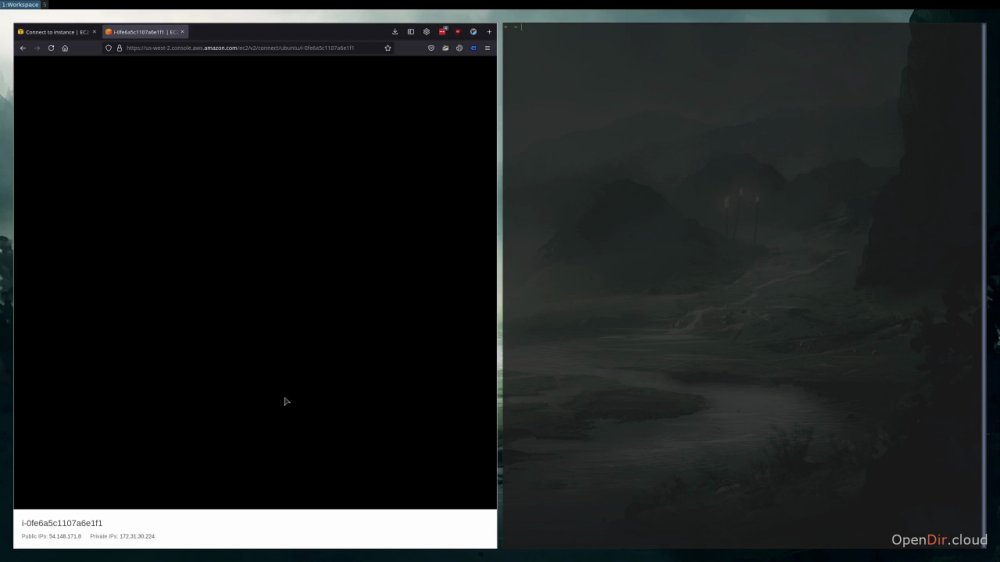Open the red badge extension icon
This screenshot has height=562, width=1000.
443,31
